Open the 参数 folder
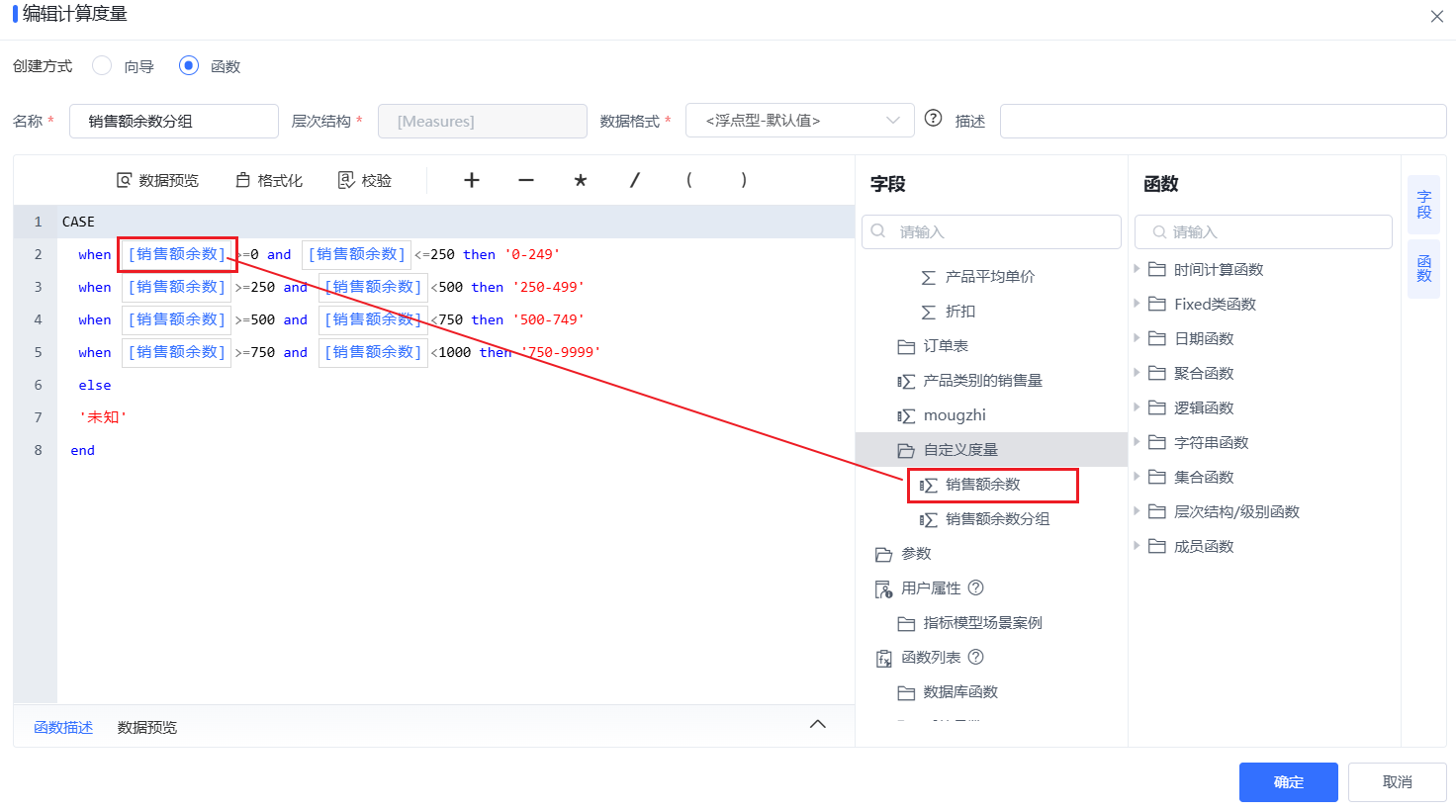1456x812 pixels. (916, 554)
